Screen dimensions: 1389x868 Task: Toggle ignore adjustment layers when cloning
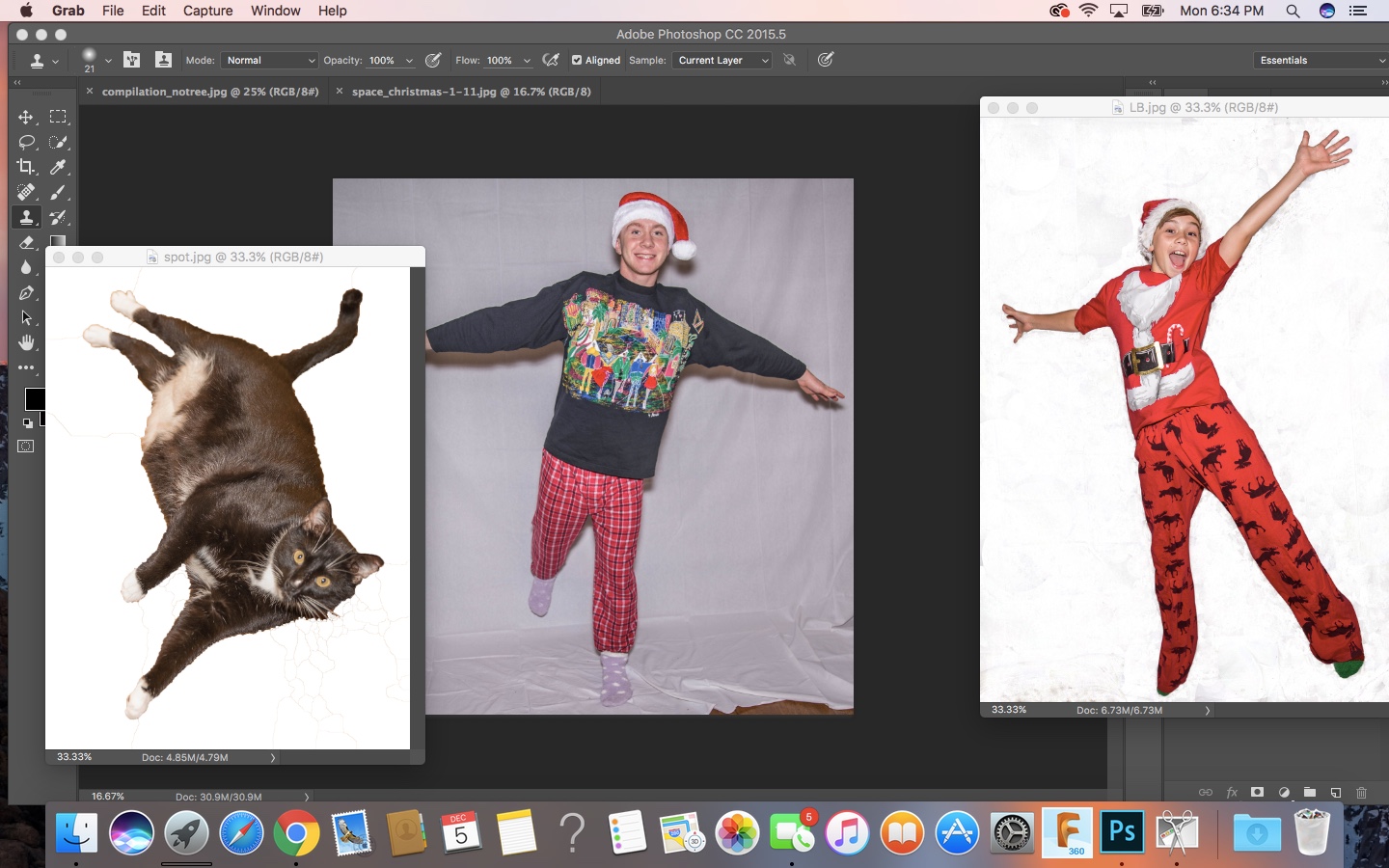790,60
